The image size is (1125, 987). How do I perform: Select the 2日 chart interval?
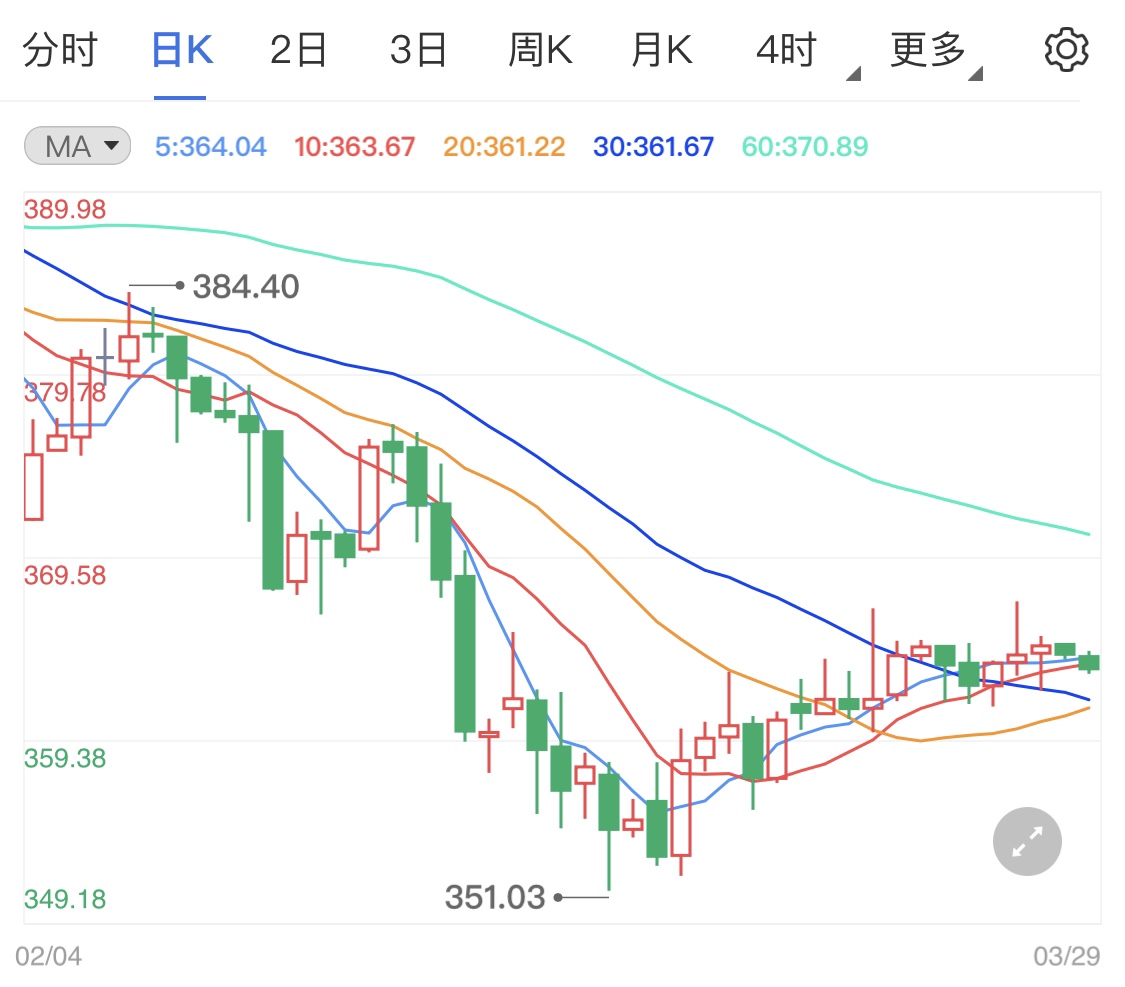296,49
